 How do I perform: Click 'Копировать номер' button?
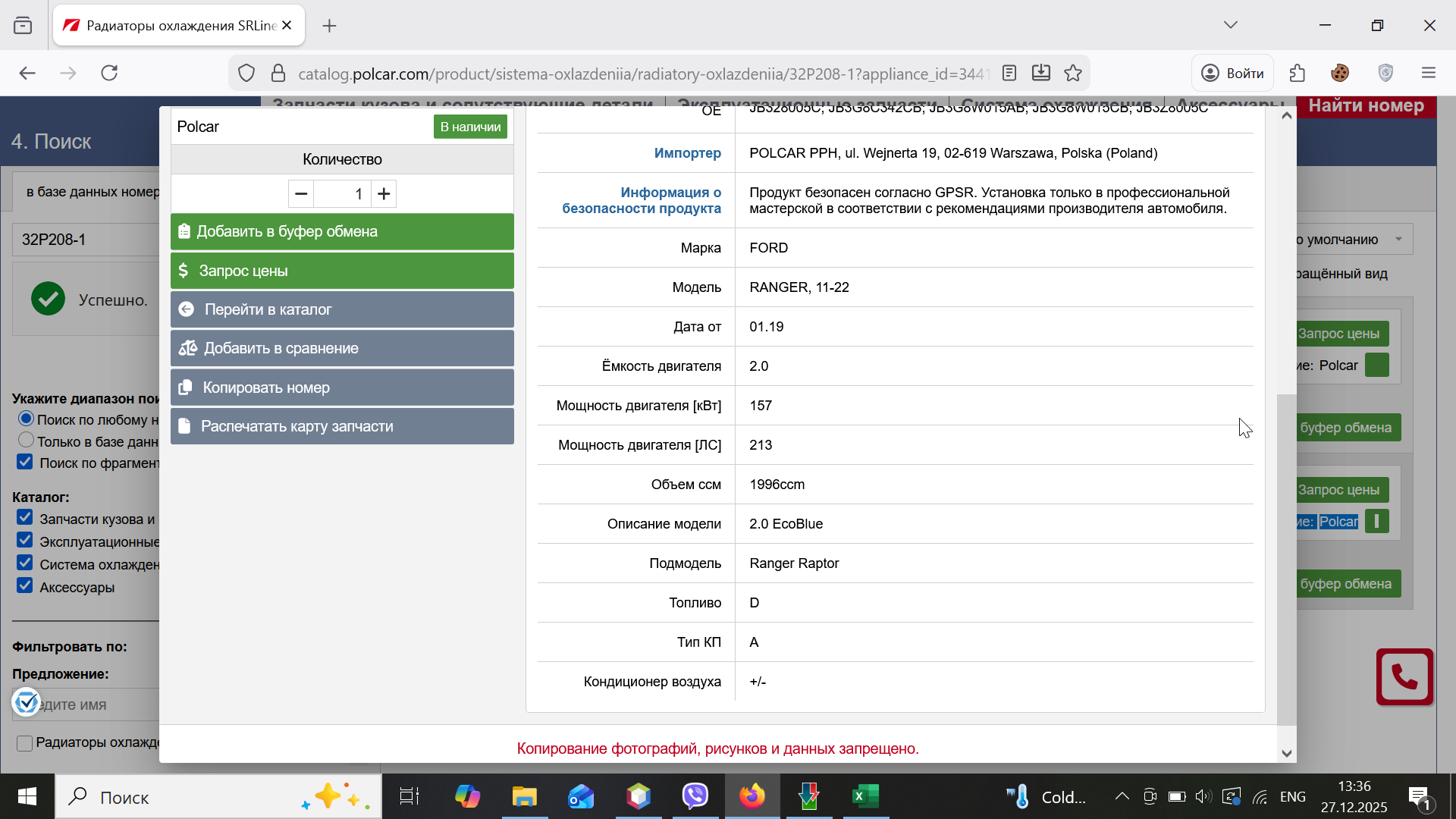click(342, 388)
